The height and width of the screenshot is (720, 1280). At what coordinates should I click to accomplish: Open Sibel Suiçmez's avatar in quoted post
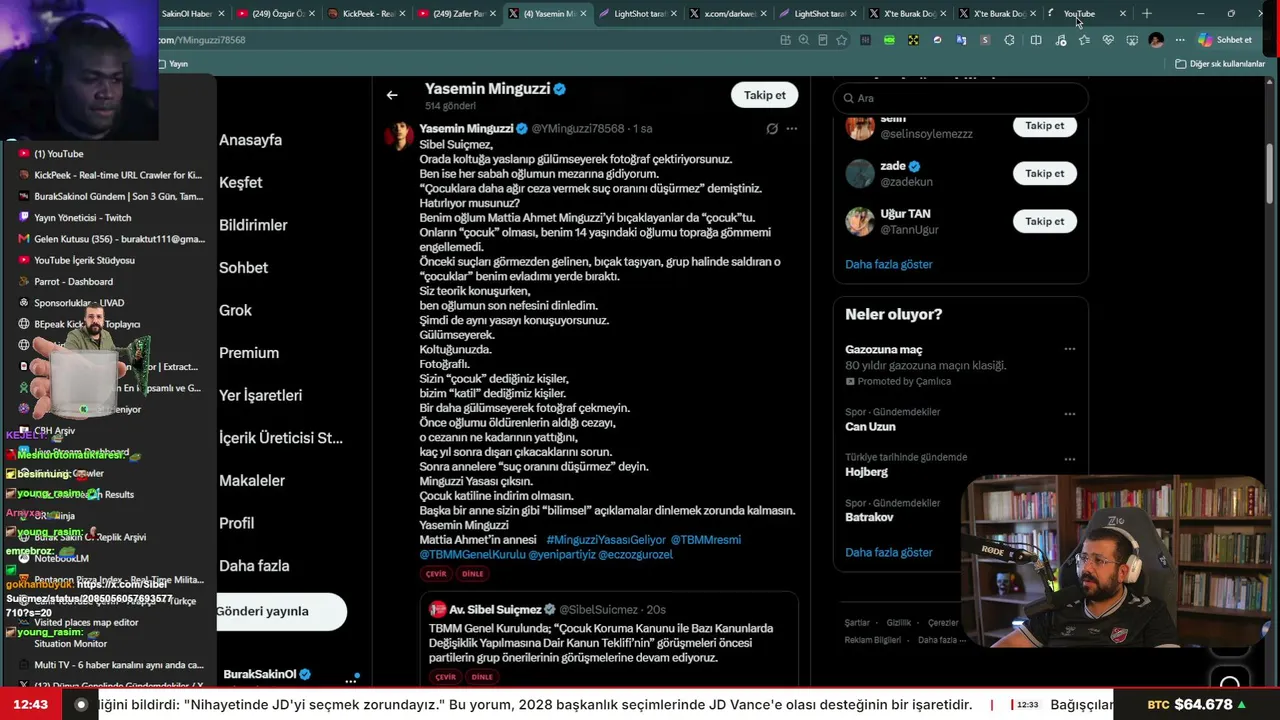coord(438,609)
